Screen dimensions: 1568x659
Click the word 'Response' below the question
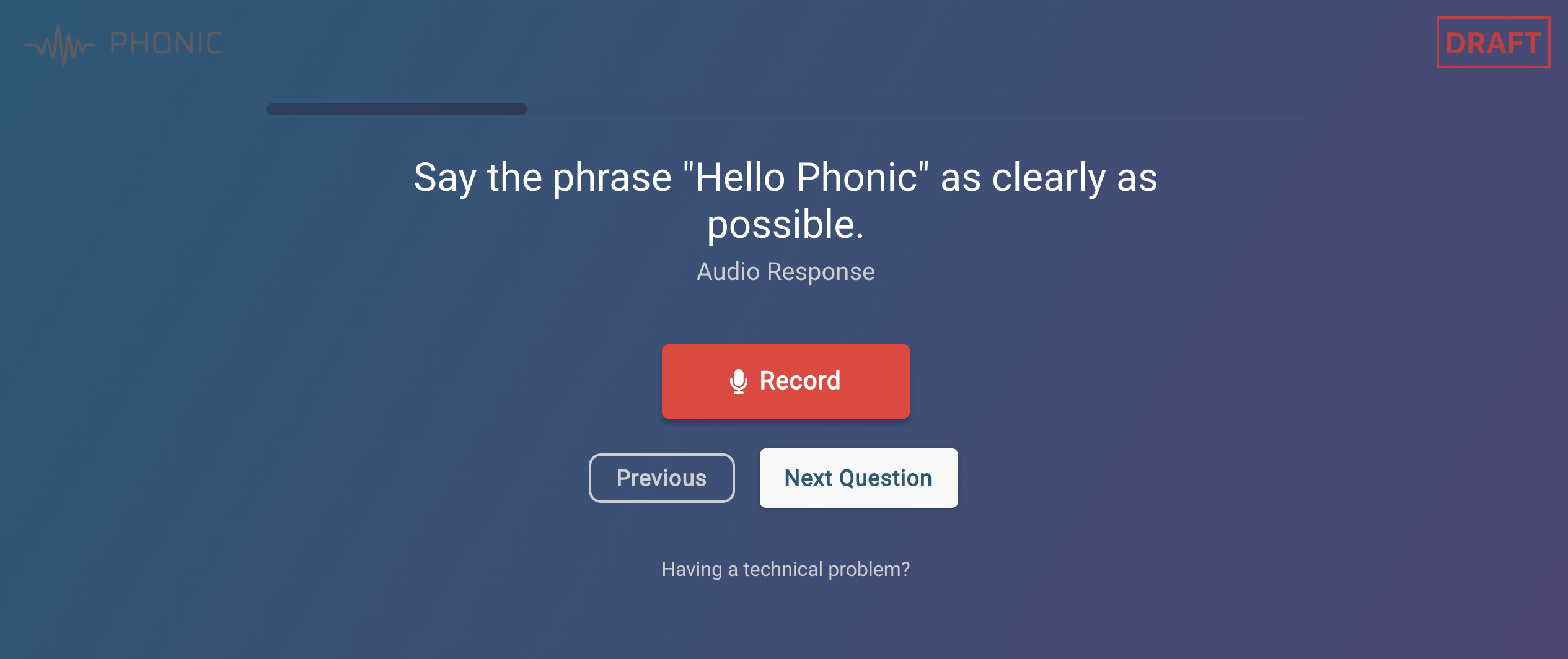(x=821, y=272)
